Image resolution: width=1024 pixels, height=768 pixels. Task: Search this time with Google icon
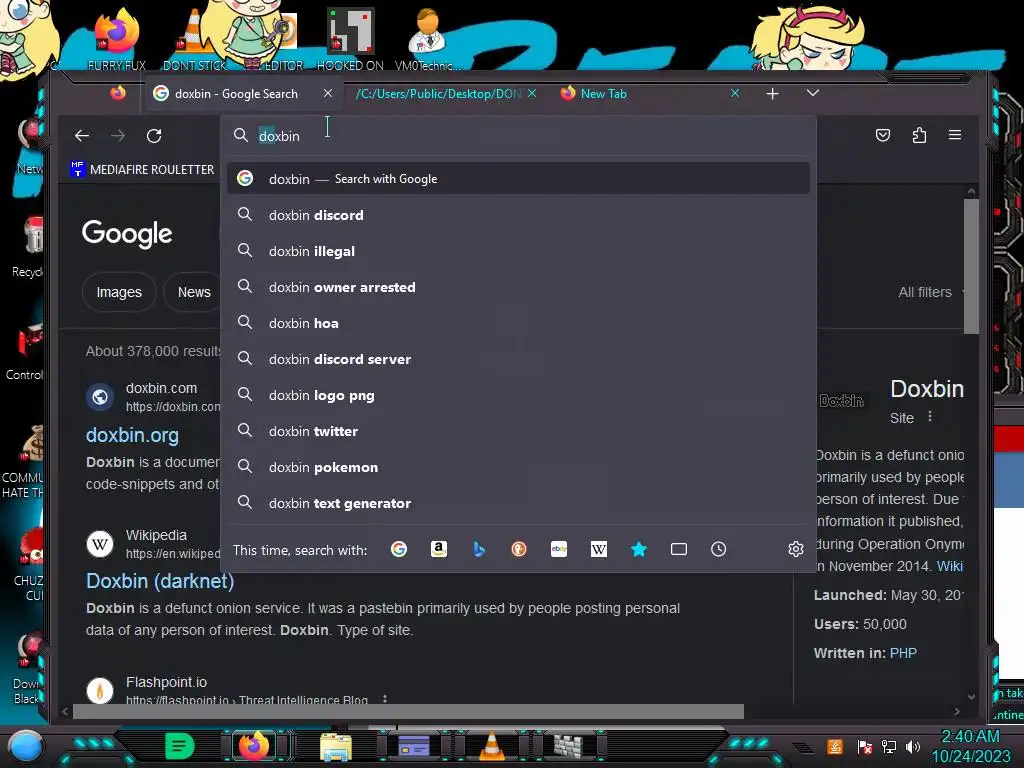pyautogui.click(x=399, y=549)
